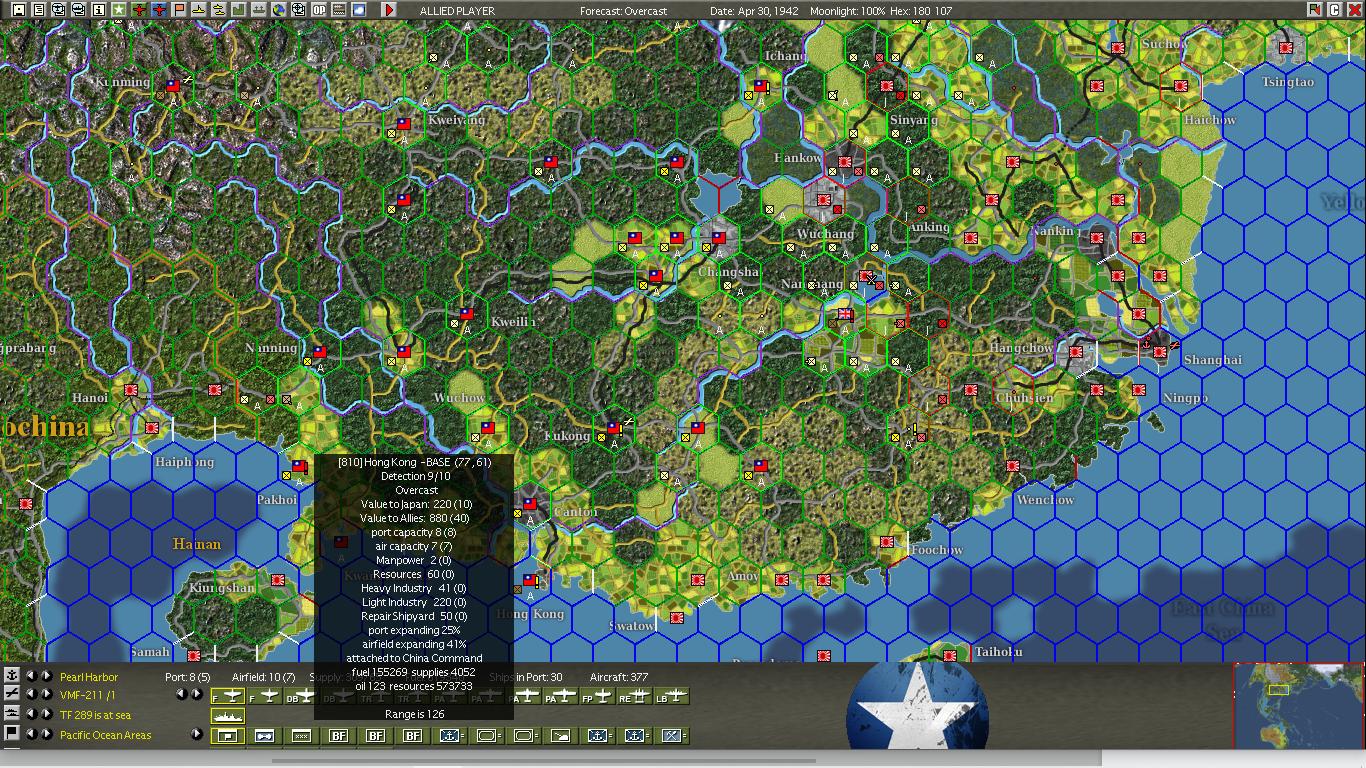Select the task force ship silhouette button
The height and width of the screenshot is (768, 1366).
tap(228, 716)
